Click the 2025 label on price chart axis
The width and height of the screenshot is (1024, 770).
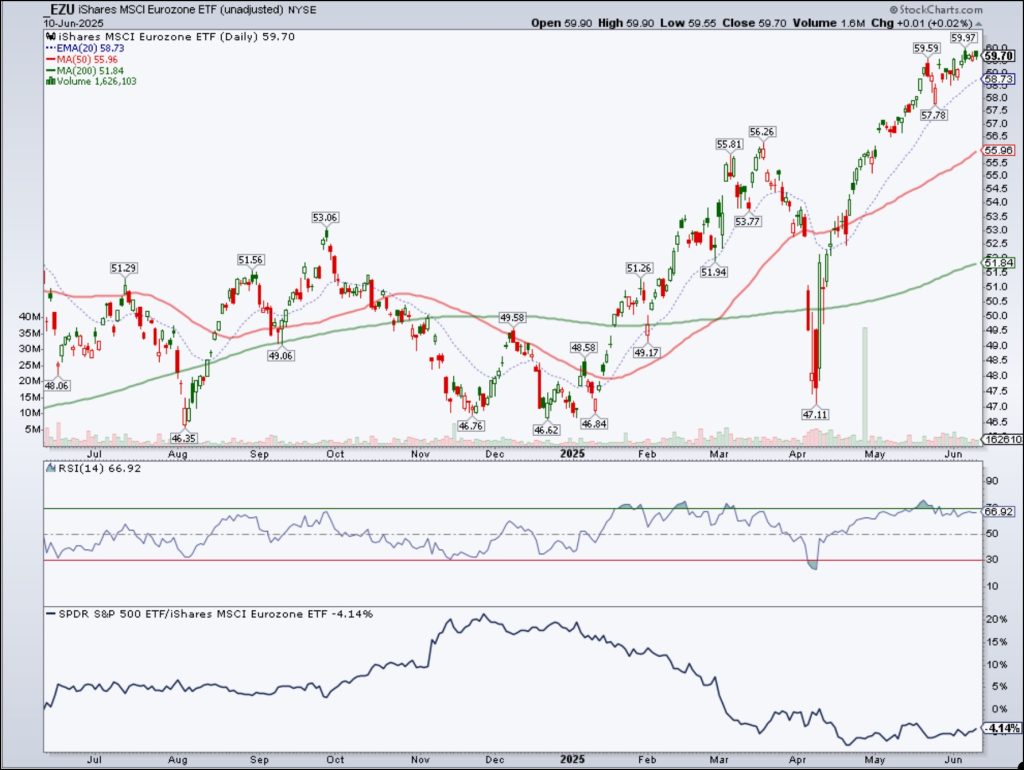click(573, 453)
